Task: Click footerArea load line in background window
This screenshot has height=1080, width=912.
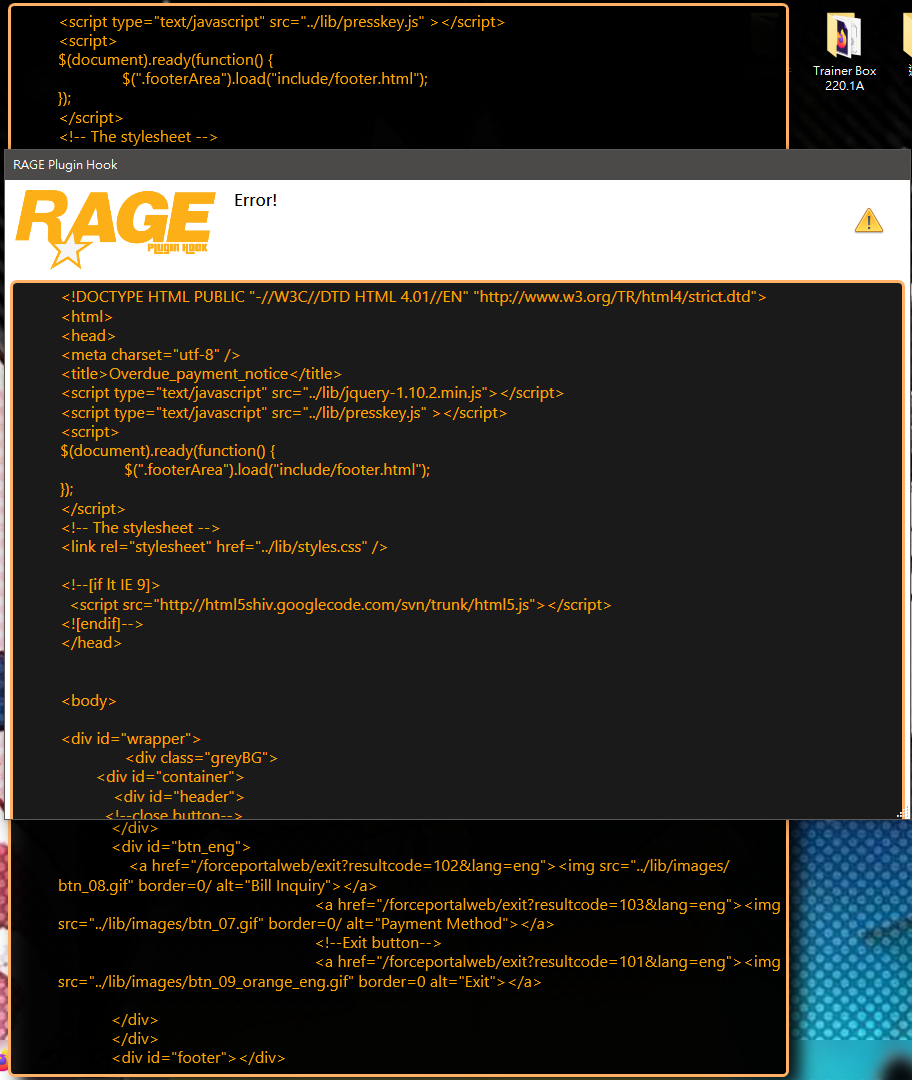Action: (x=275, y=79)
